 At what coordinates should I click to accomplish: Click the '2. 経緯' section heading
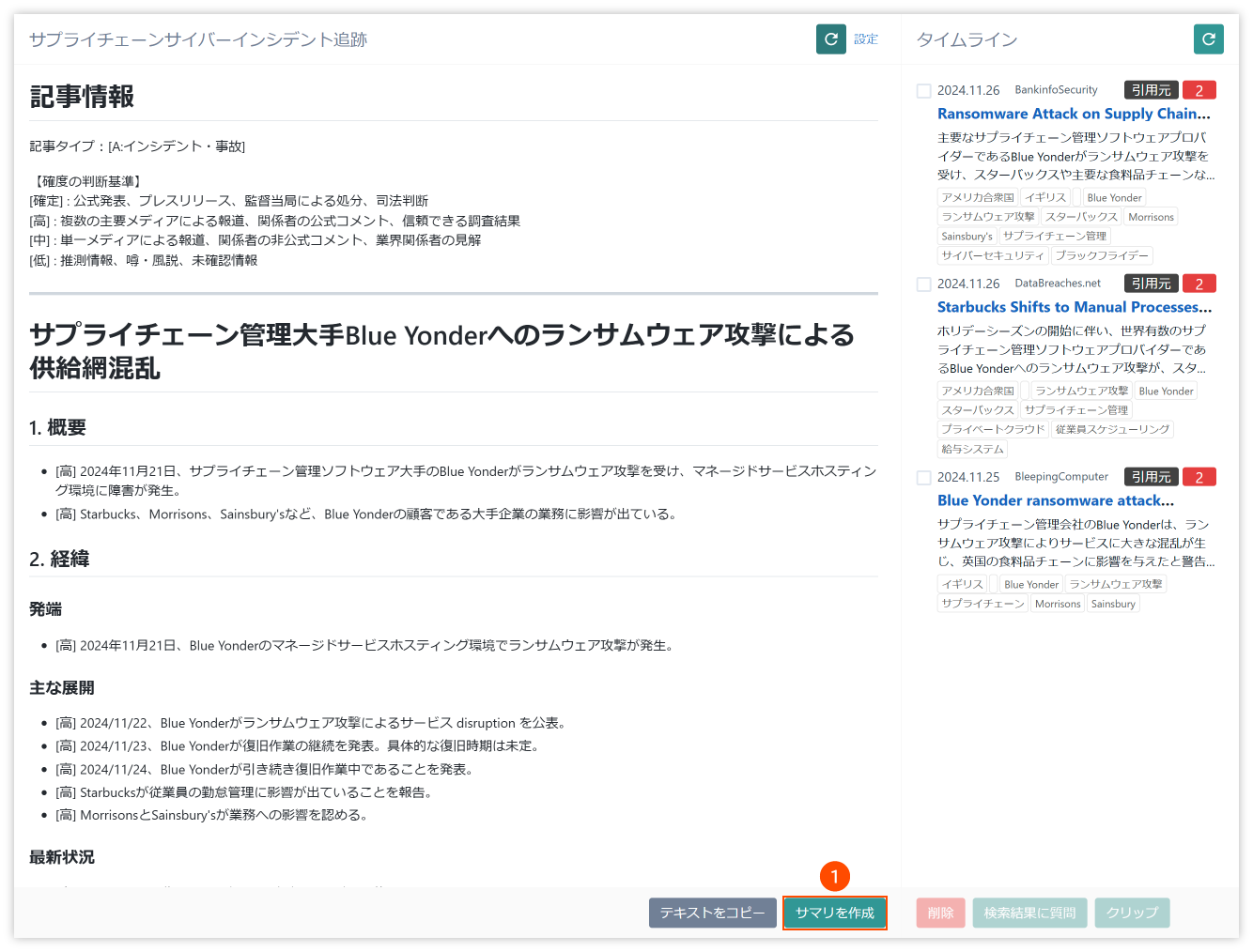59,560
